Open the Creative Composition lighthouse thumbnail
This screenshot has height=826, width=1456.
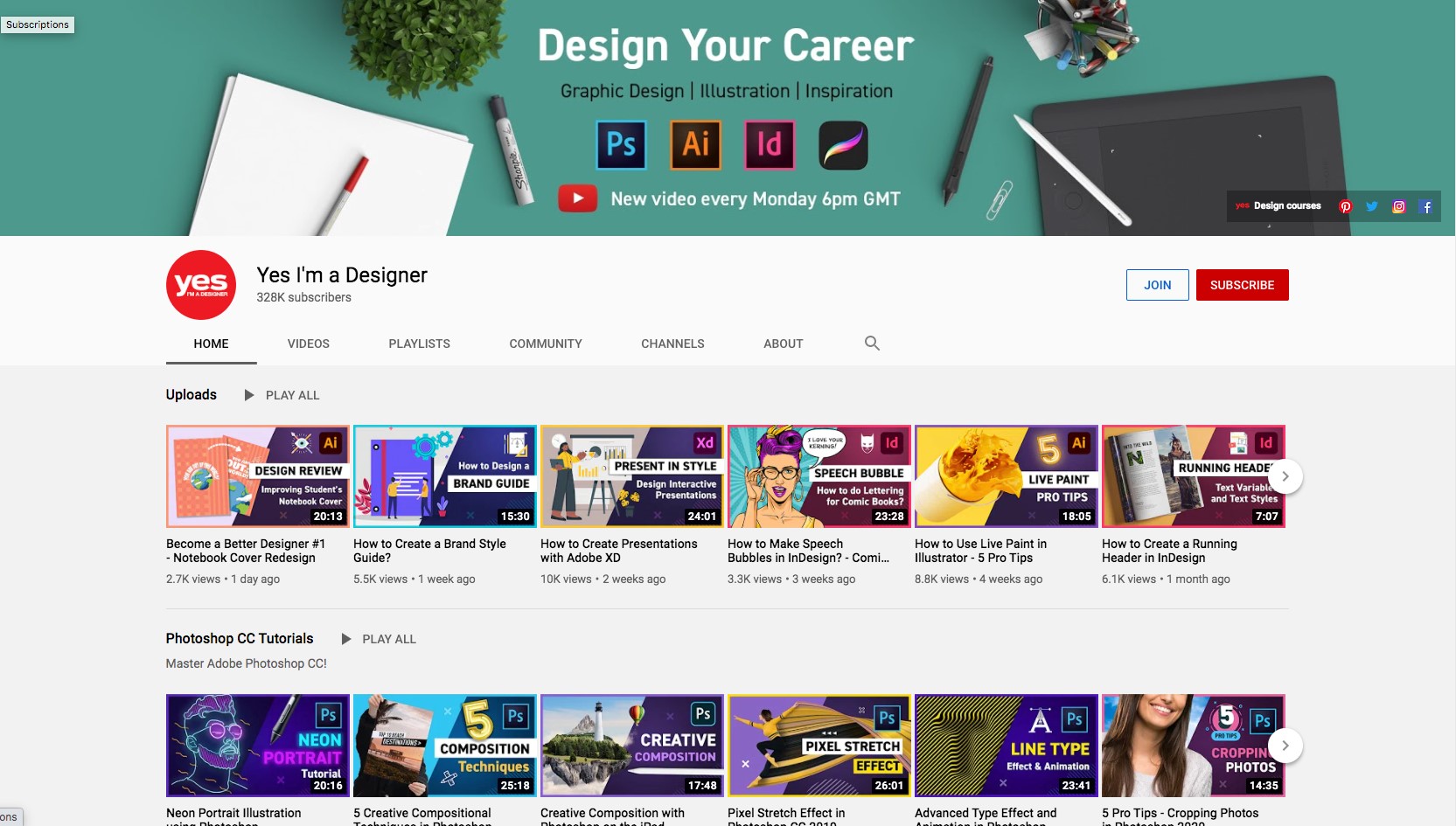click(x=632, y=746)
